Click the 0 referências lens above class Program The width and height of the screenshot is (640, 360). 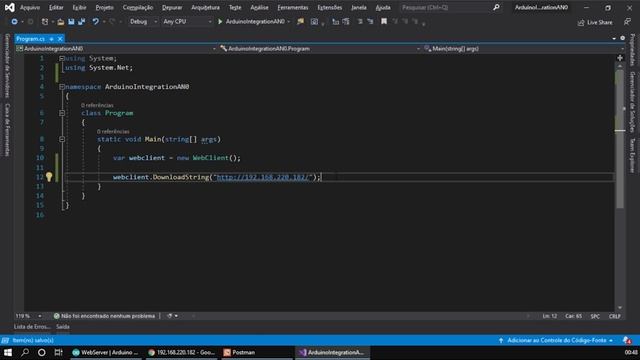point(97,105)
